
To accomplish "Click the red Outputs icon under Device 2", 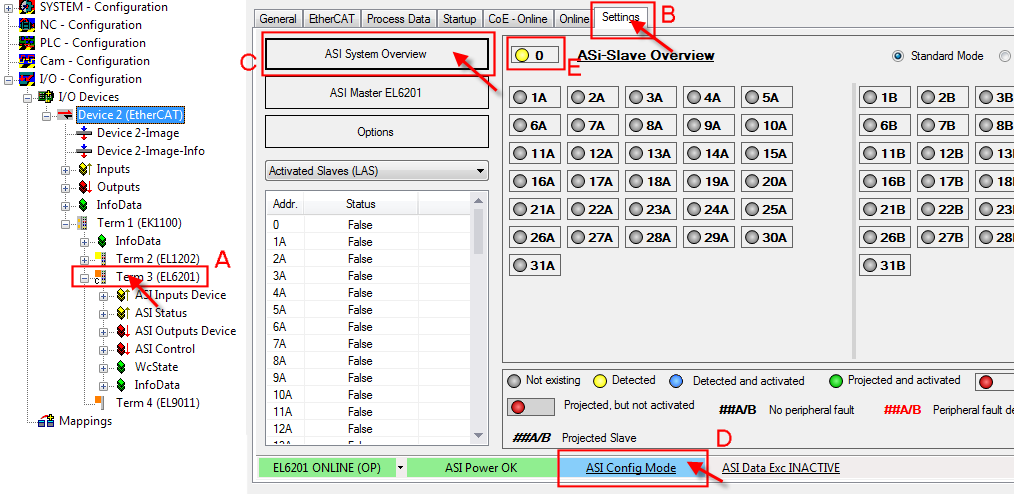I will tap(85, 187).
